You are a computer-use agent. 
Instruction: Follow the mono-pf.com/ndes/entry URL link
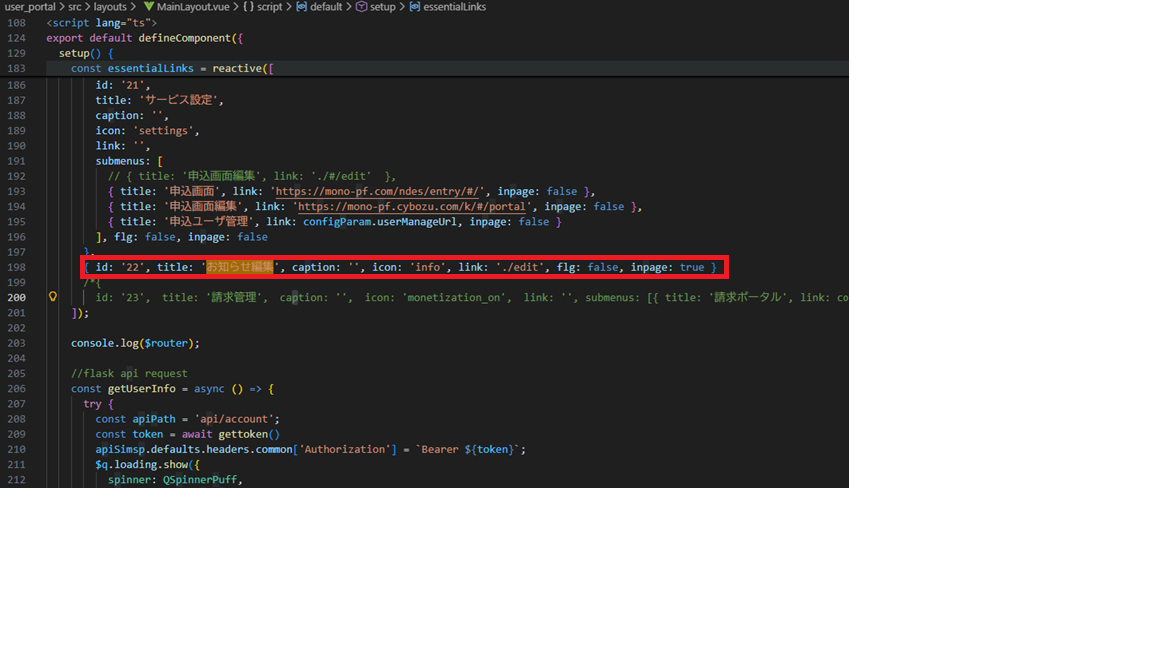coord(379,191)
